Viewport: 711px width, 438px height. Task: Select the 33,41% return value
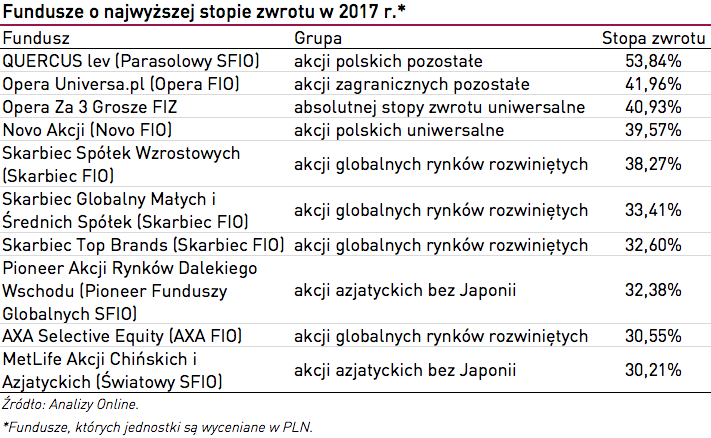[x=653, y=210]
